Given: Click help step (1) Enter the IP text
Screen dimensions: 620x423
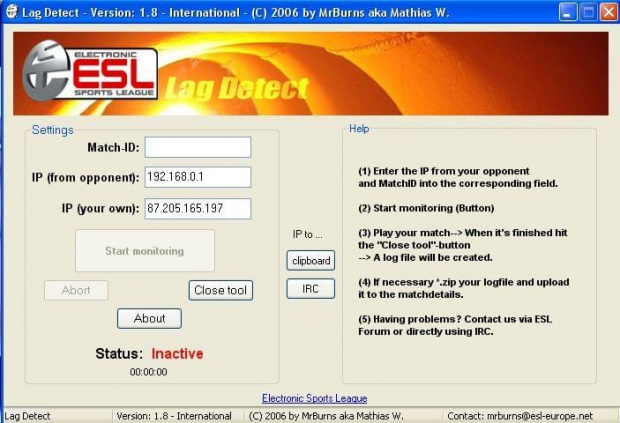Looking at the screenshot, I should coord(458,177).
